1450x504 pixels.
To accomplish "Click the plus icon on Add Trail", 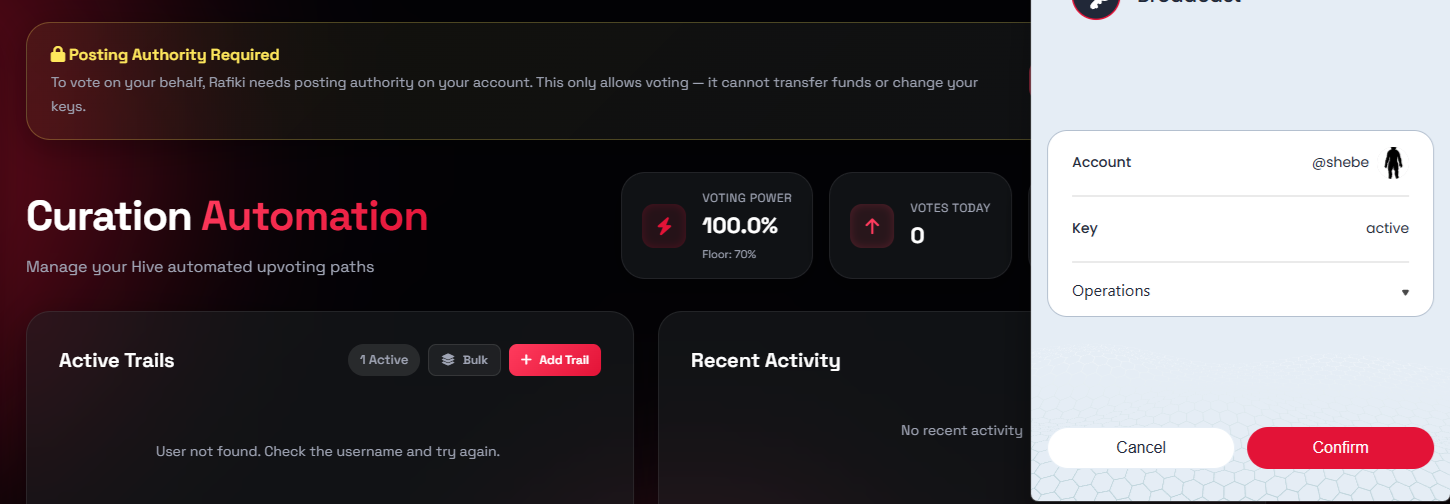I will coord(526,360).
